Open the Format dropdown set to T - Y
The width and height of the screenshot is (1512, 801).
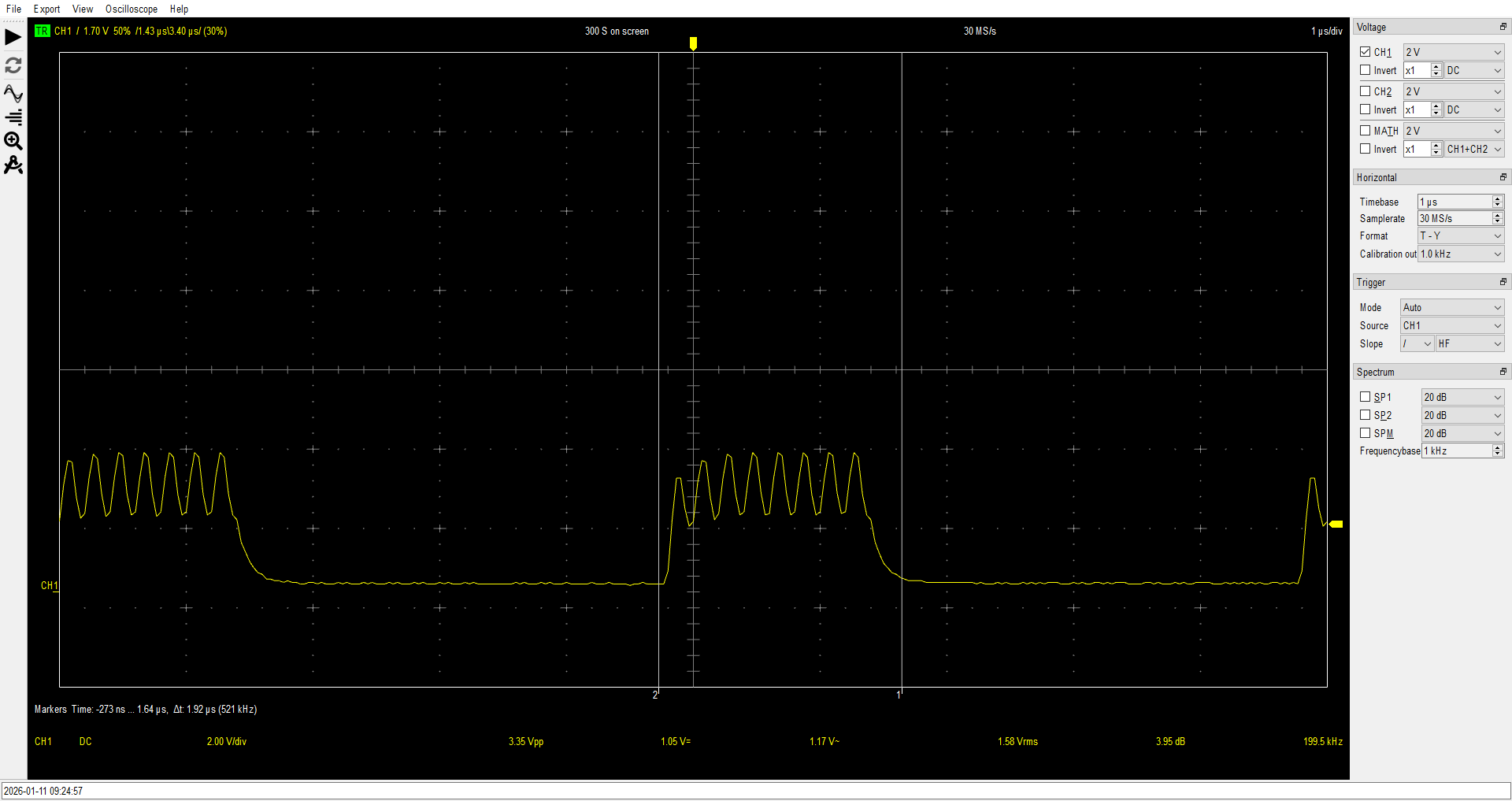(1460, 236)
